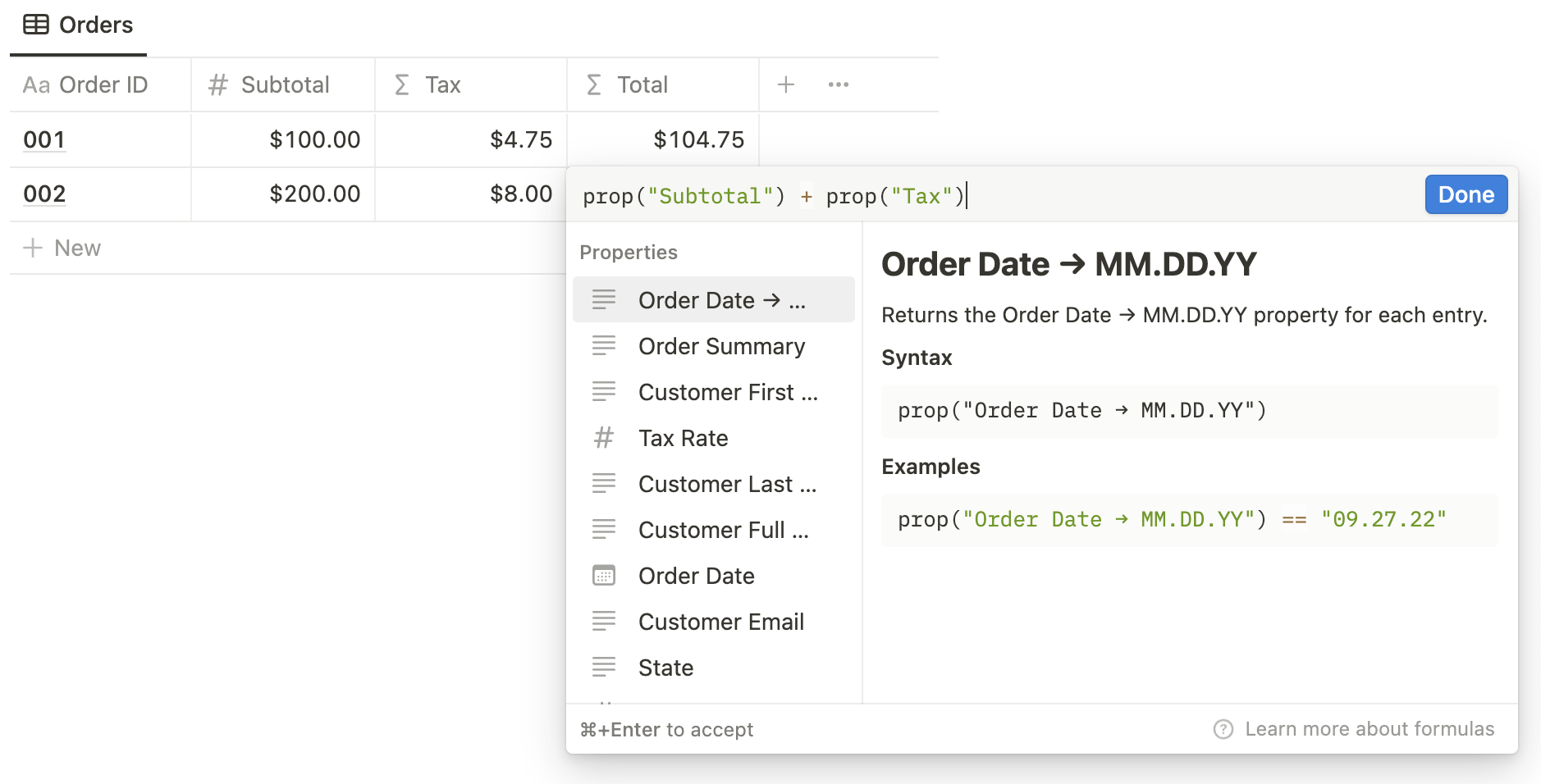Click the table icon beside the Orders title
Viewport: 1541px width, 784px height.
coord(36,25)
